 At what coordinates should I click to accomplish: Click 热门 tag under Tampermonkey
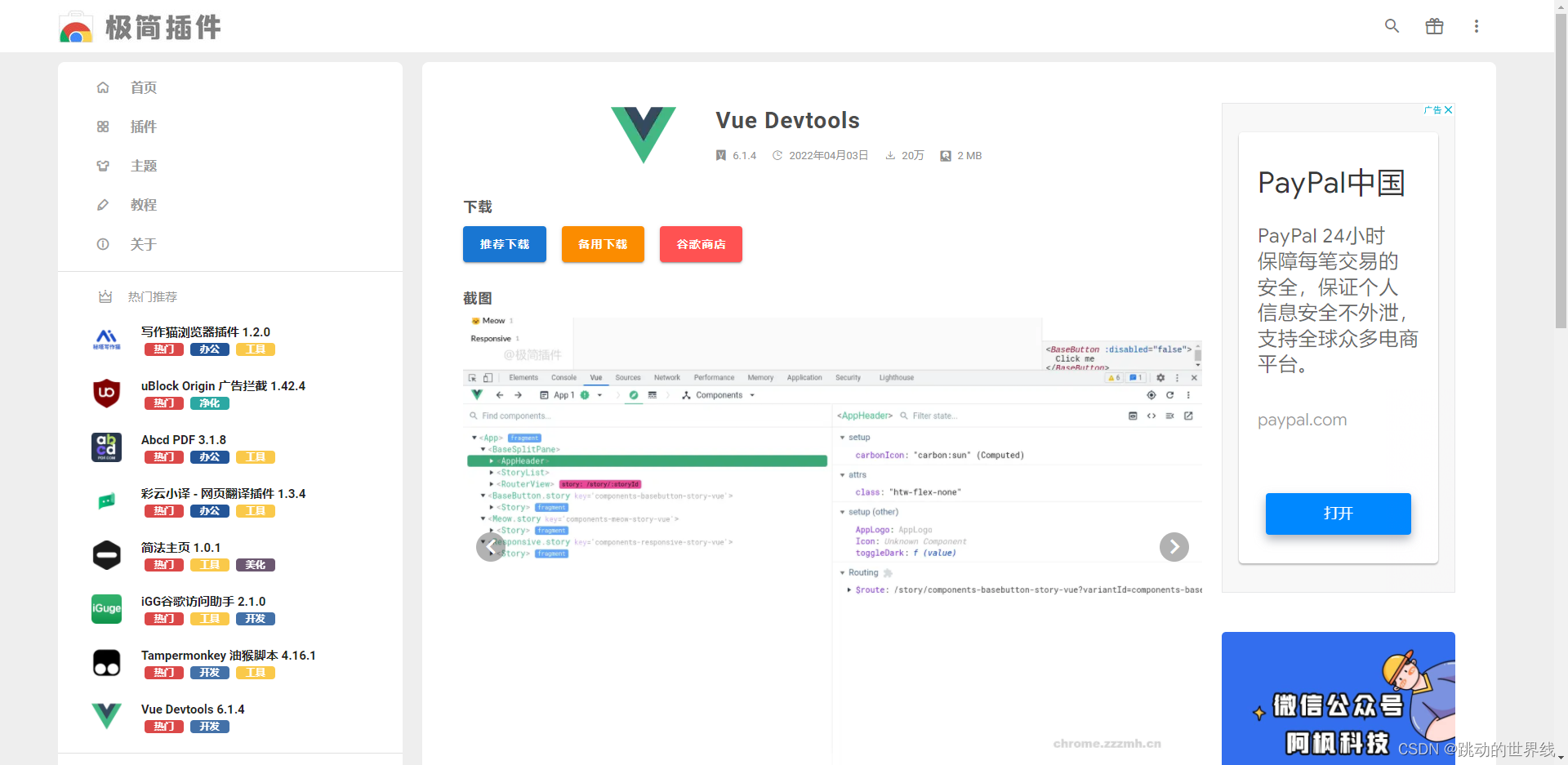click(164, 673)
